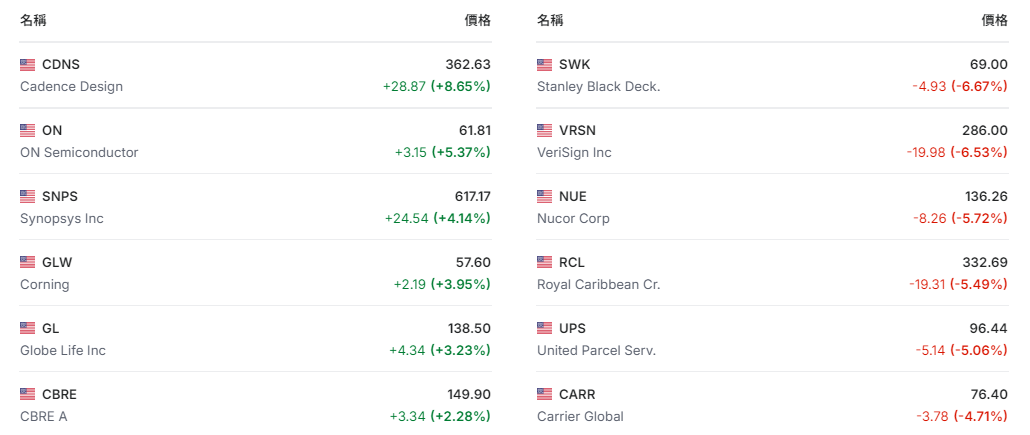Click the US flag icon beside SWK
Image resolution: width=1030 pixels, height=435 pixels.
(544, 65)
